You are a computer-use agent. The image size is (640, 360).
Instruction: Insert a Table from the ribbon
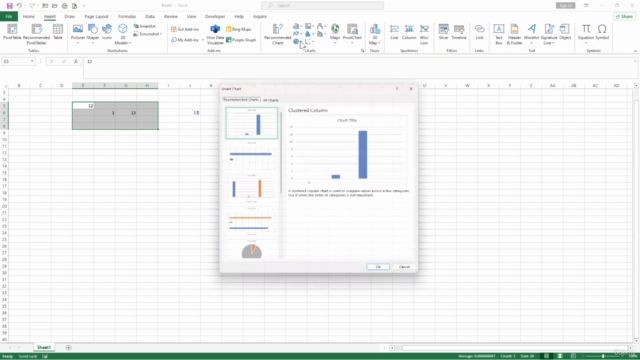tap(58, 32)
